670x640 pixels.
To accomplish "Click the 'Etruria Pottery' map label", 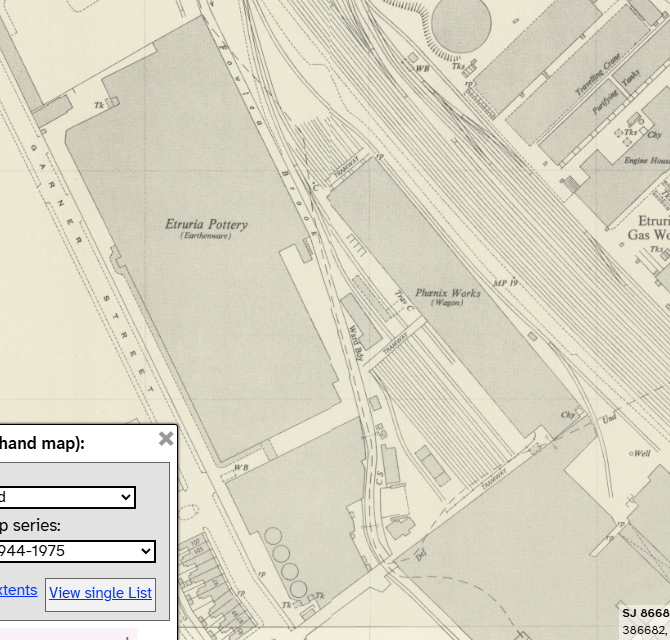I will 206,224.
